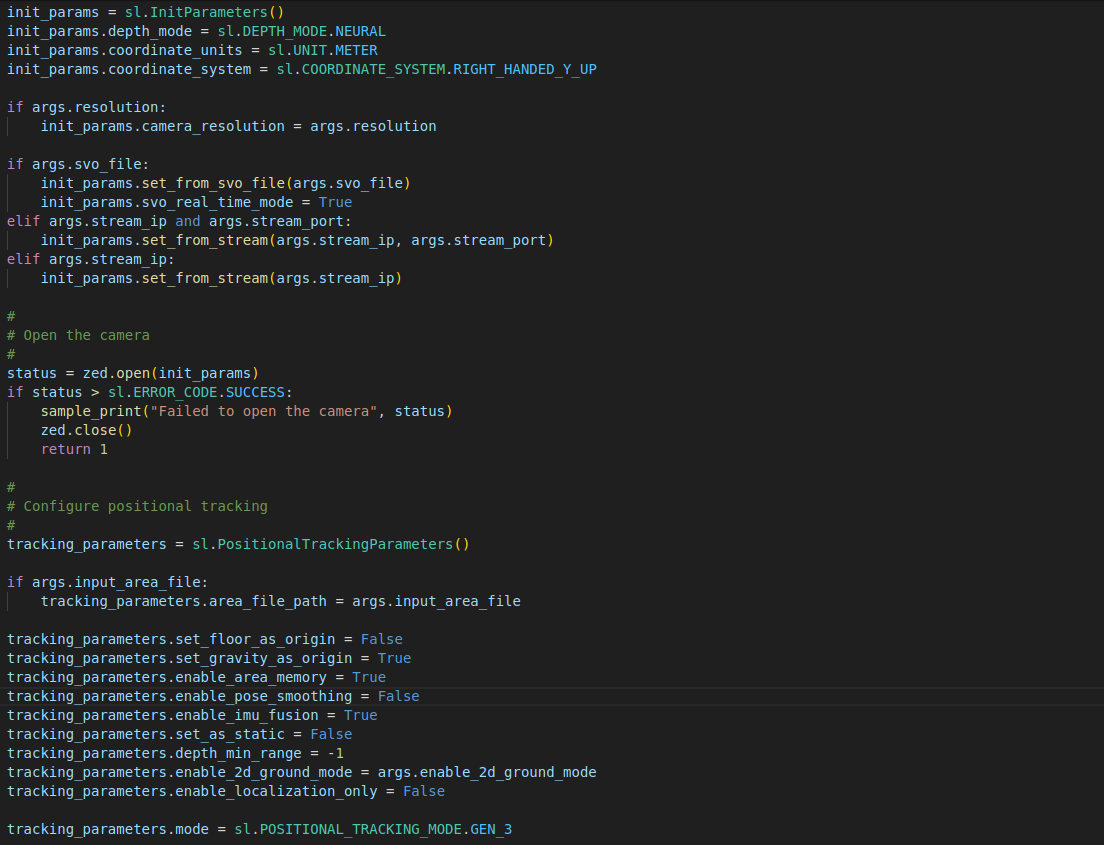Click on sl.POSITIONAL_TRACKING_MODE.GEN_3

385,829
